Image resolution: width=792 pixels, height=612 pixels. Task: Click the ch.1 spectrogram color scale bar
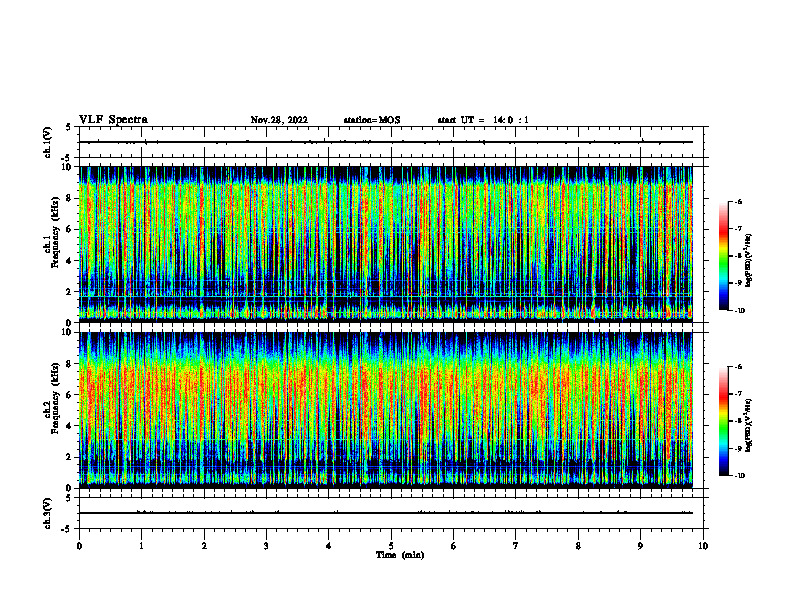click(723, 256)
